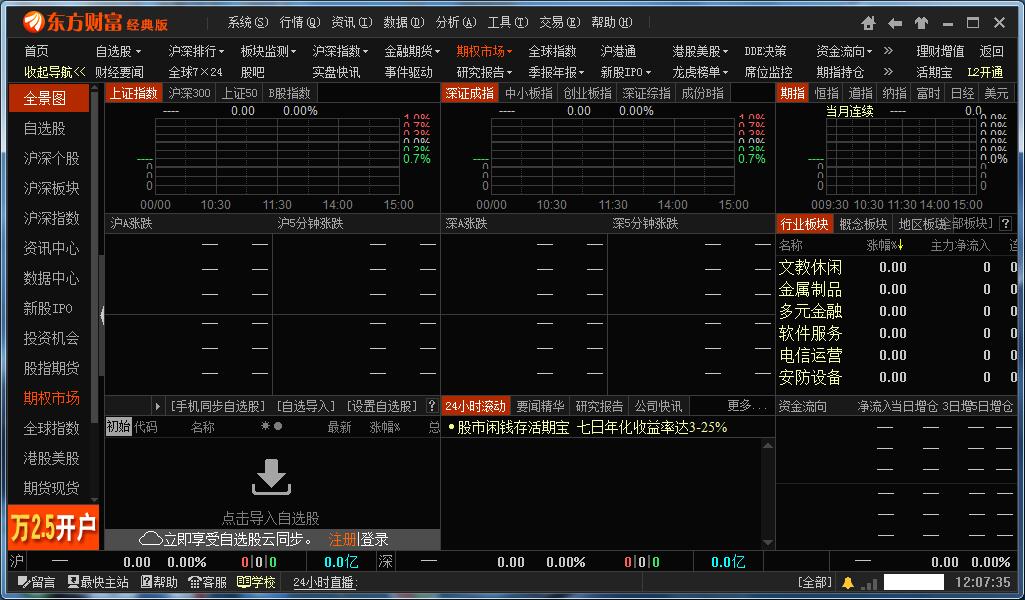Expand the 沪深指数 toolbar dropdown
This screenshot has height=600, width=1025.
pyautogui.click(x=340, y=51)
